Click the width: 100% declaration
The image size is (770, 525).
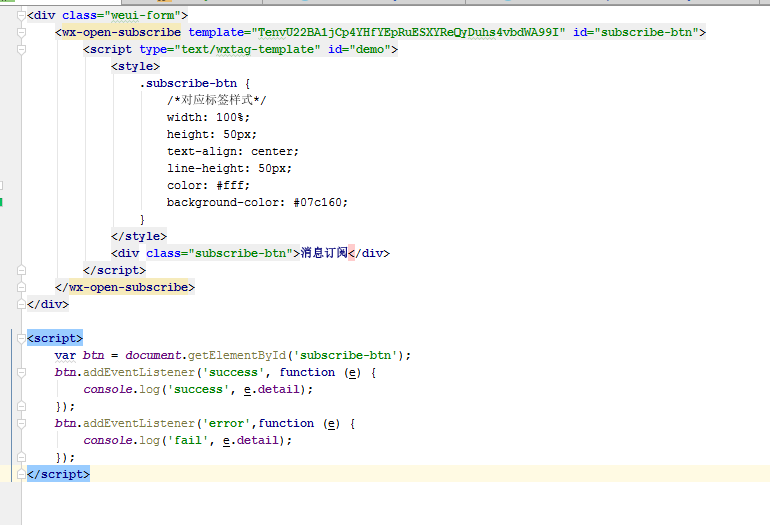[x=208, y=117]
